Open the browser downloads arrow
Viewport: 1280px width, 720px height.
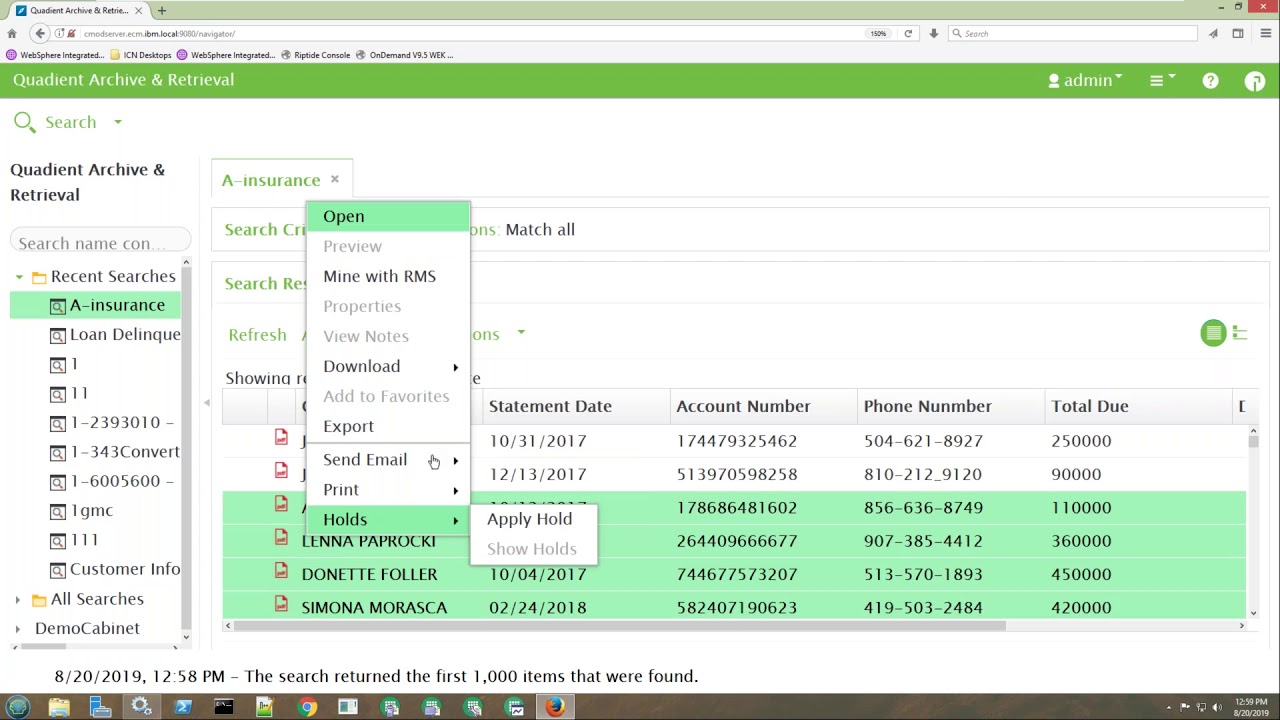coord(933,33)
